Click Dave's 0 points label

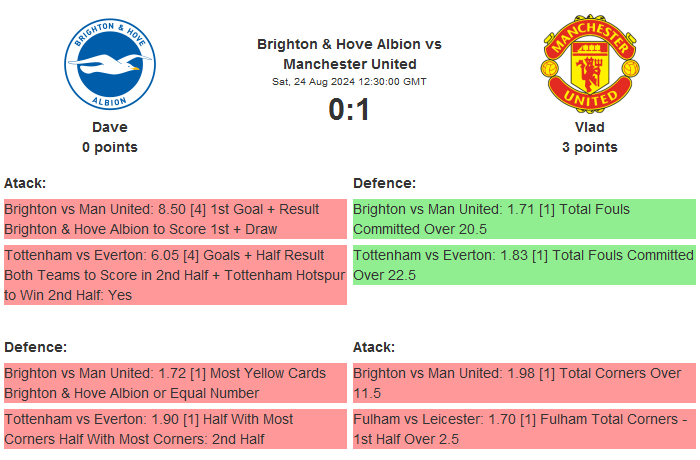coord(110,147)
